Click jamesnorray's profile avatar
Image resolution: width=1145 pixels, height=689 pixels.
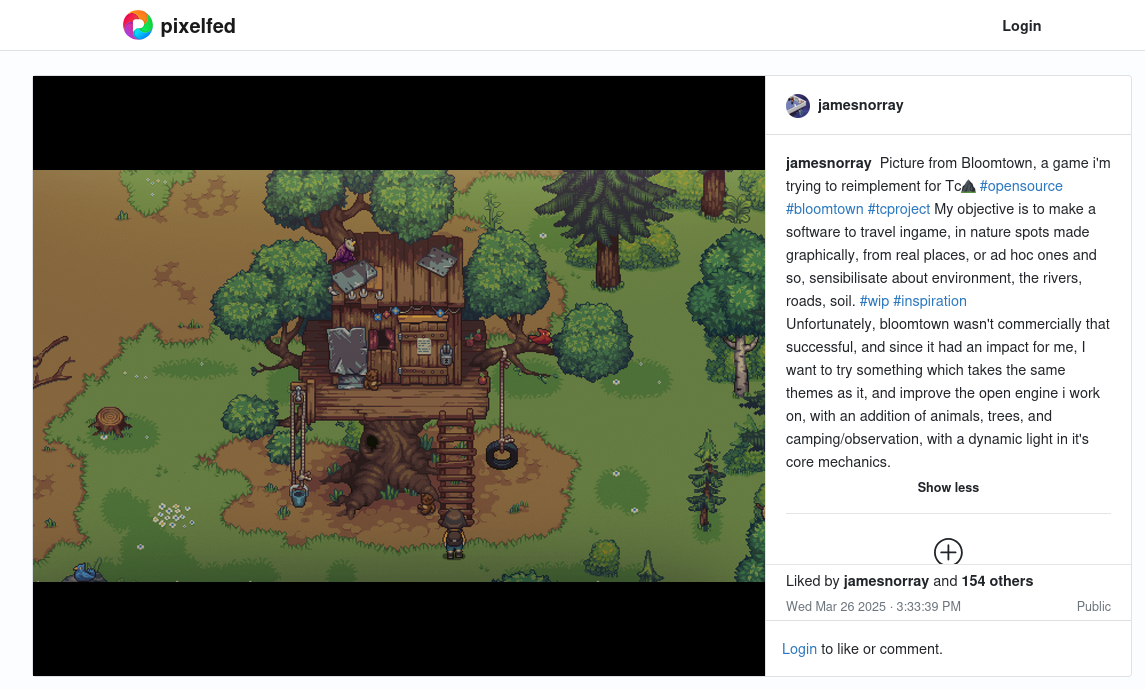(797, 105)
